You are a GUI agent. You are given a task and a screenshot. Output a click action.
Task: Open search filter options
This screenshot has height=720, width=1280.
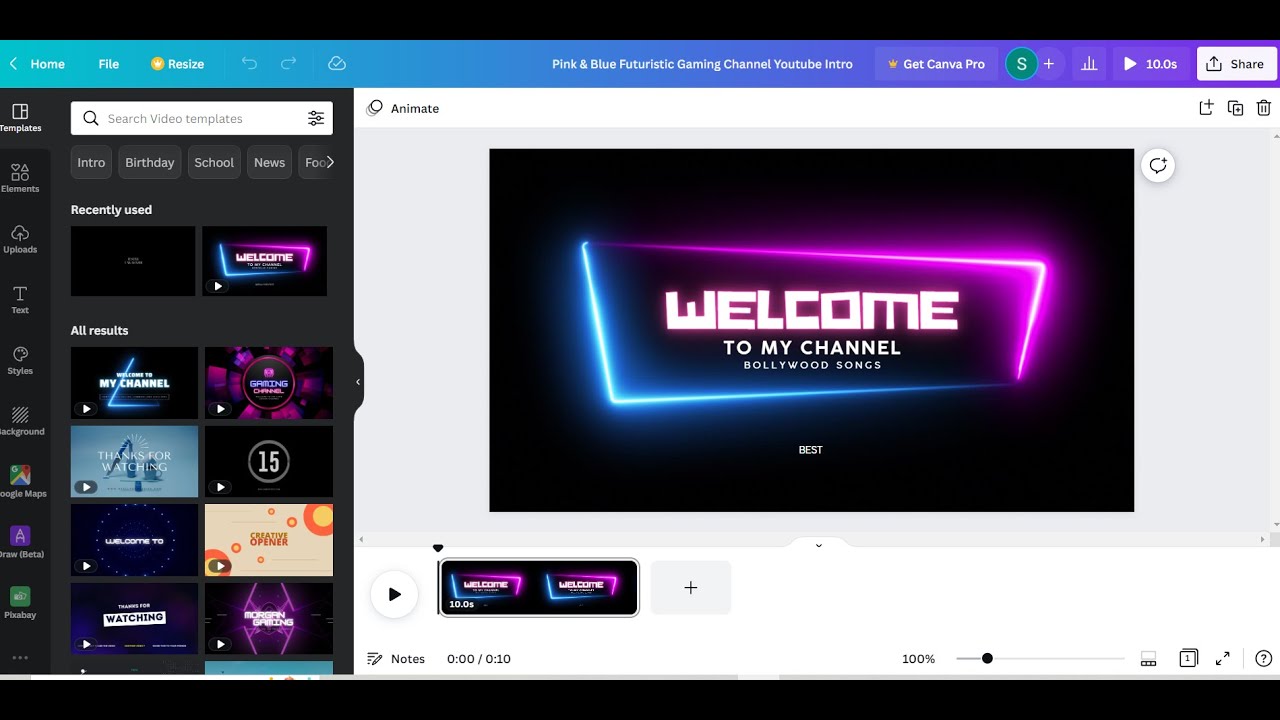[316, 118]
